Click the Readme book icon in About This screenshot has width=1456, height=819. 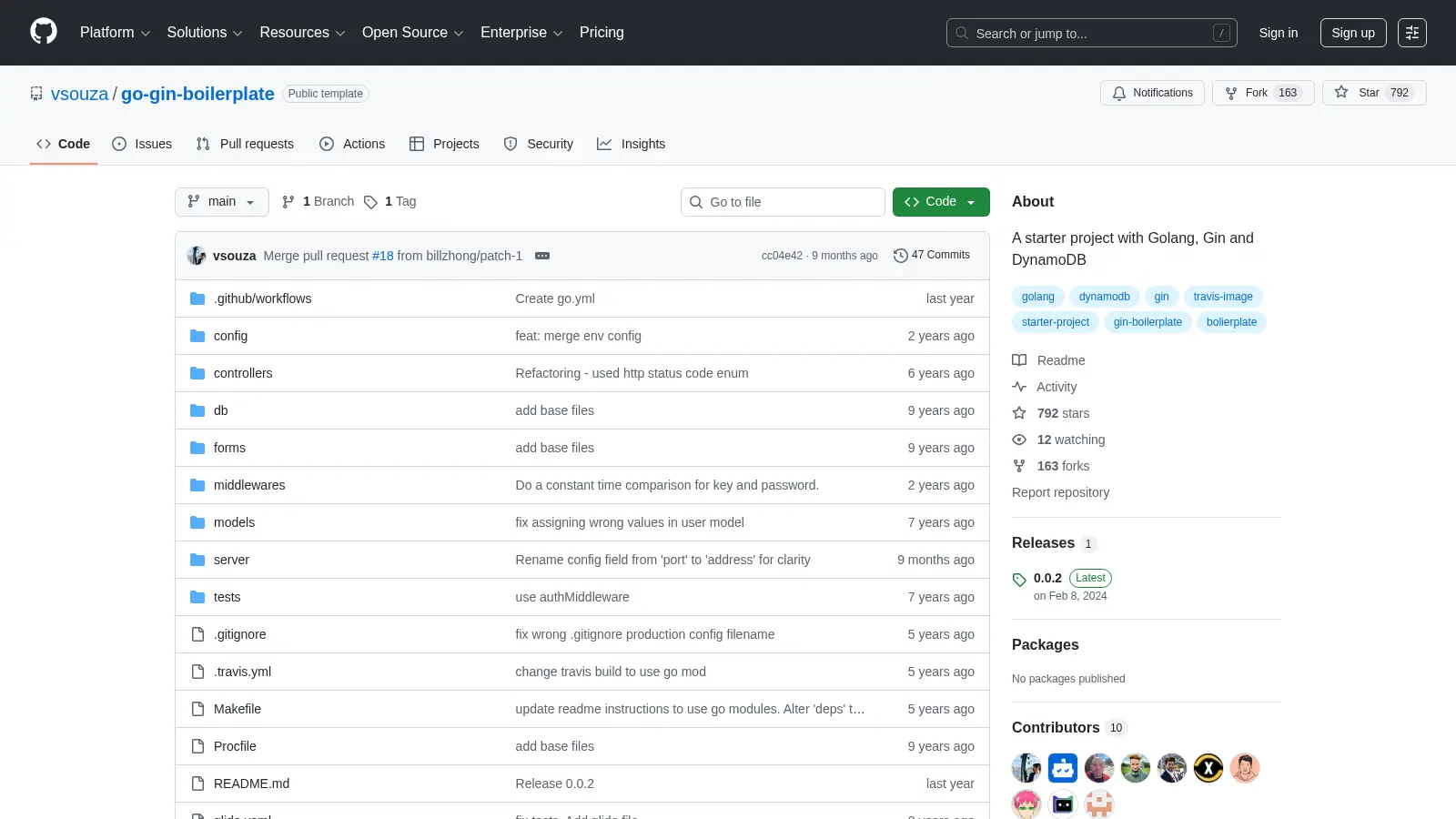click(x=1019, y=360)
